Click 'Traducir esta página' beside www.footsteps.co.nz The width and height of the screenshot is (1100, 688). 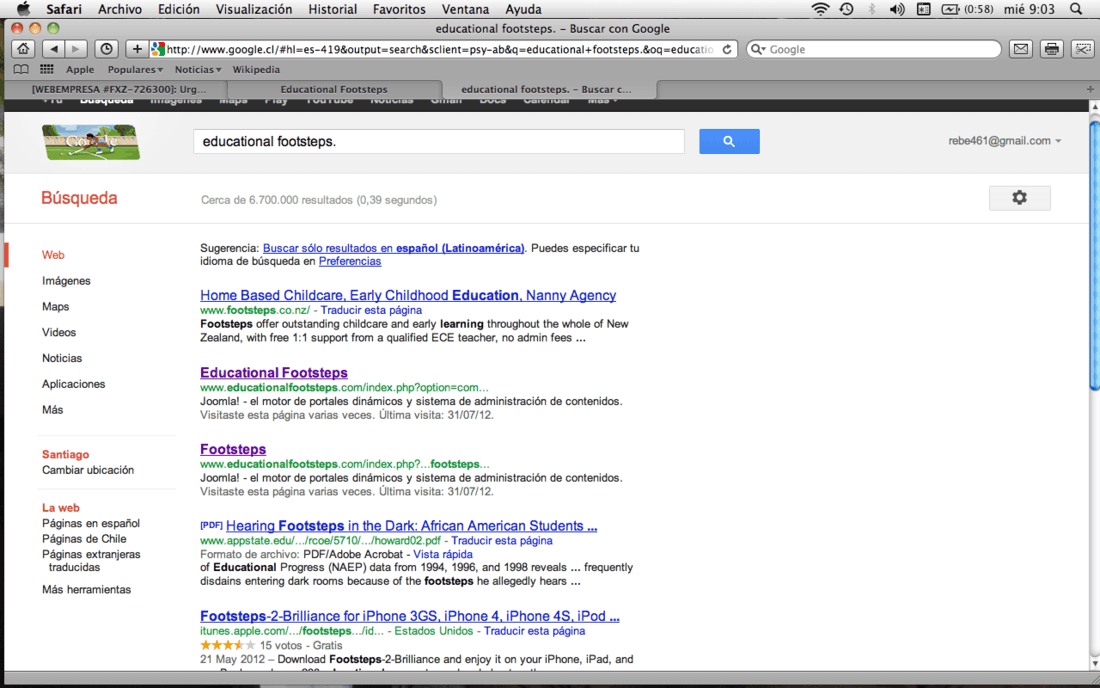pos(371,310)
